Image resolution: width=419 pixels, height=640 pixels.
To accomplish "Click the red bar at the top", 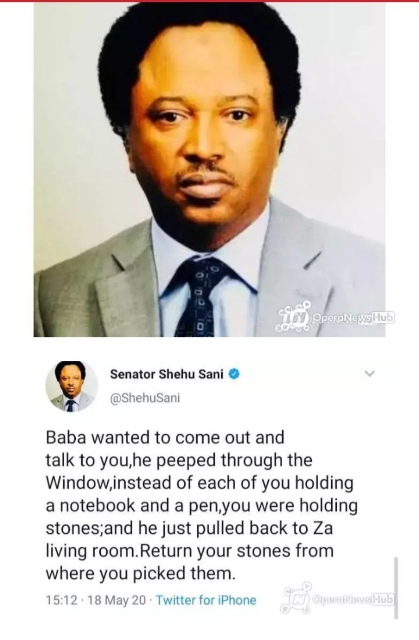I will pos(209,1).
